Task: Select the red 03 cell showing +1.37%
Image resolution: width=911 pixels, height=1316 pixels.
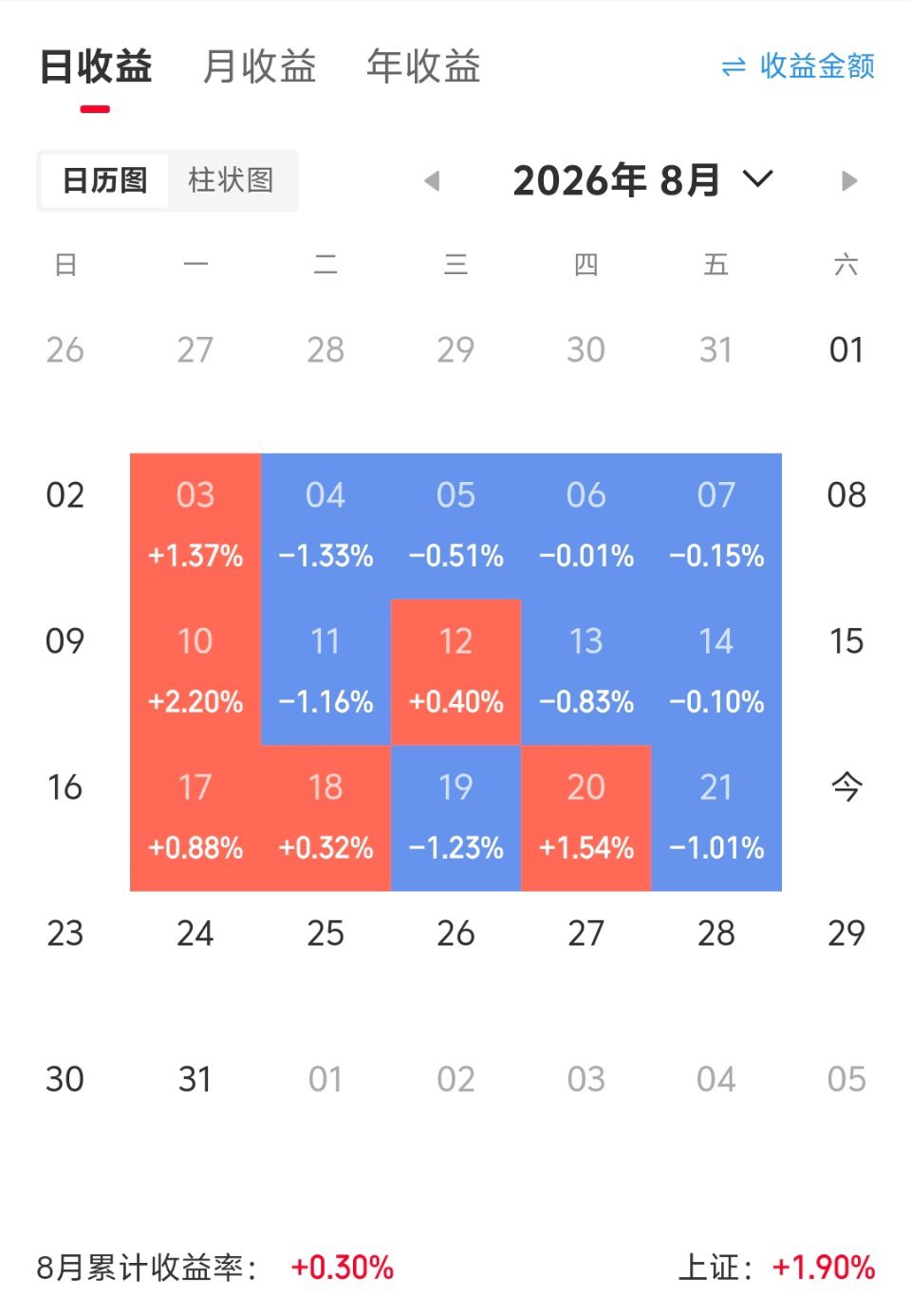Action: tap(195, 526)
